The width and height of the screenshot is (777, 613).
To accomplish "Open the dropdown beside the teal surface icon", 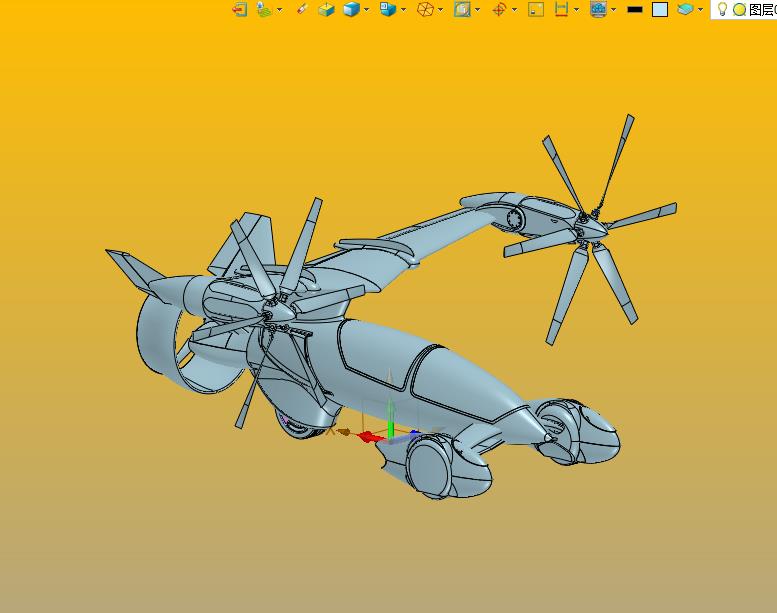I will pyautogui.click(x=700, y=10).
